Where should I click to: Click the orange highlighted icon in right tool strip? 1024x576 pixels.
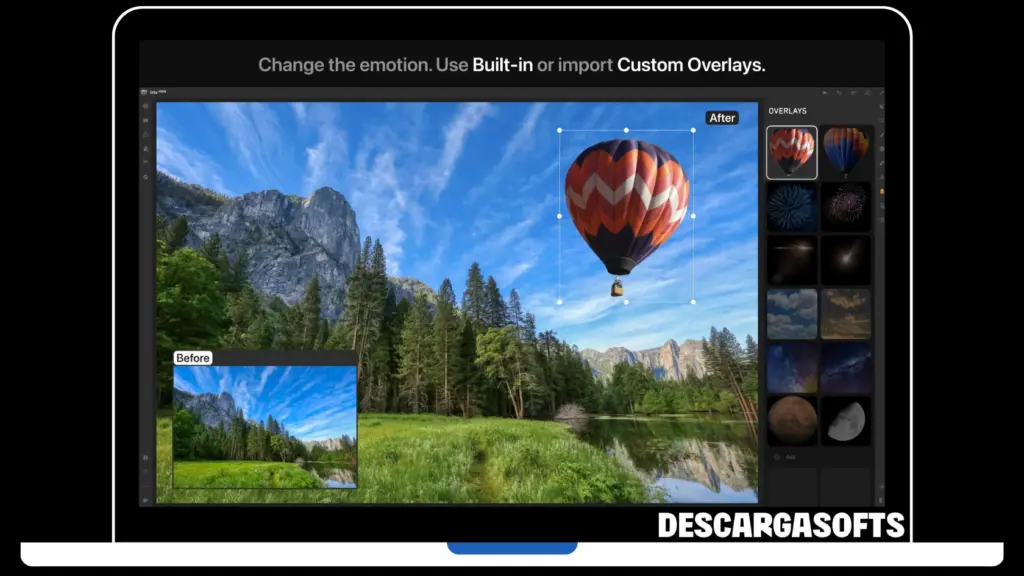tap(881, 191)
